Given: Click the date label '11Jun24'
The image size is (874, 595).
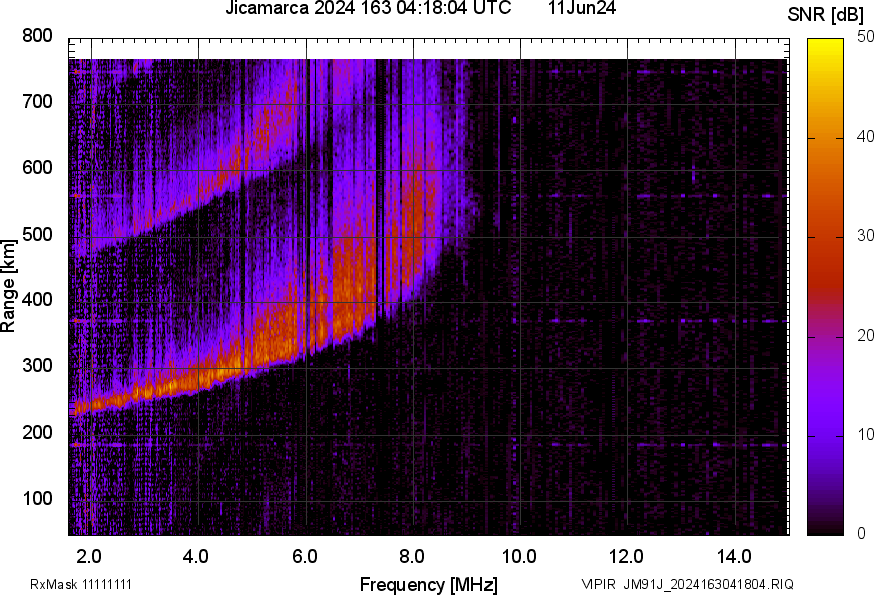Looking at the screenshot, I should 582,8.
